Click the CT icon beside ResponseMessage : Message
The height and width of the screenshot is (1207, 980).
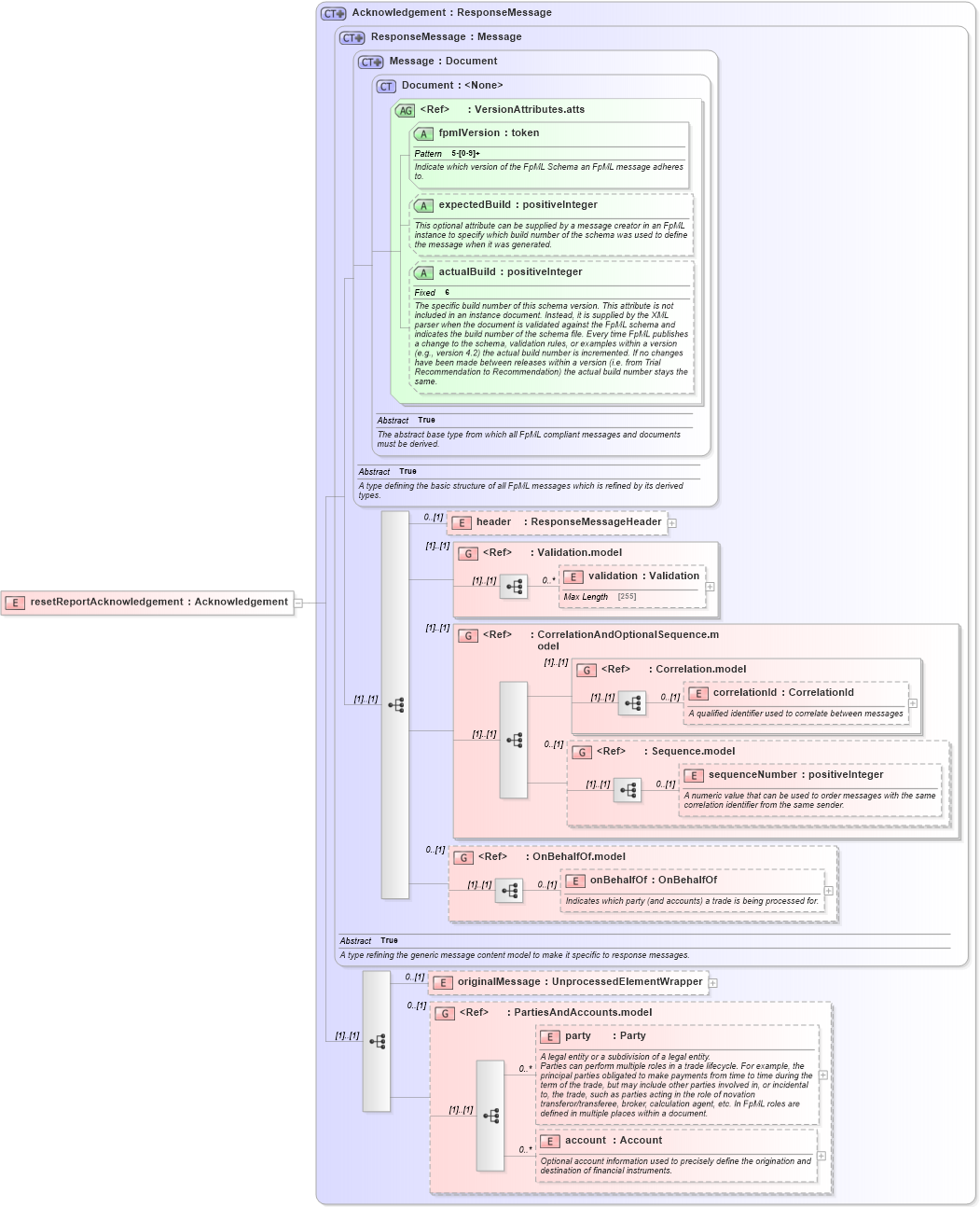click(x=352, y=38)
